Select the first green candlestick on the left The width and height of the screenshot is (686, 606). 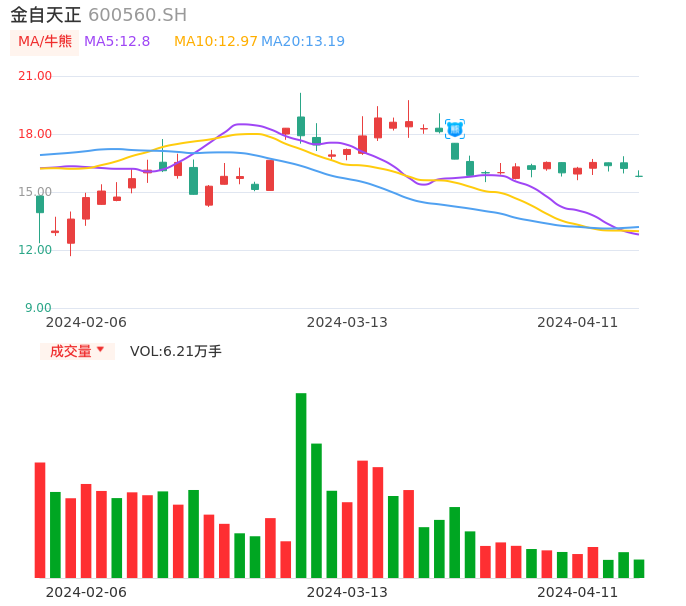[40, 204]
